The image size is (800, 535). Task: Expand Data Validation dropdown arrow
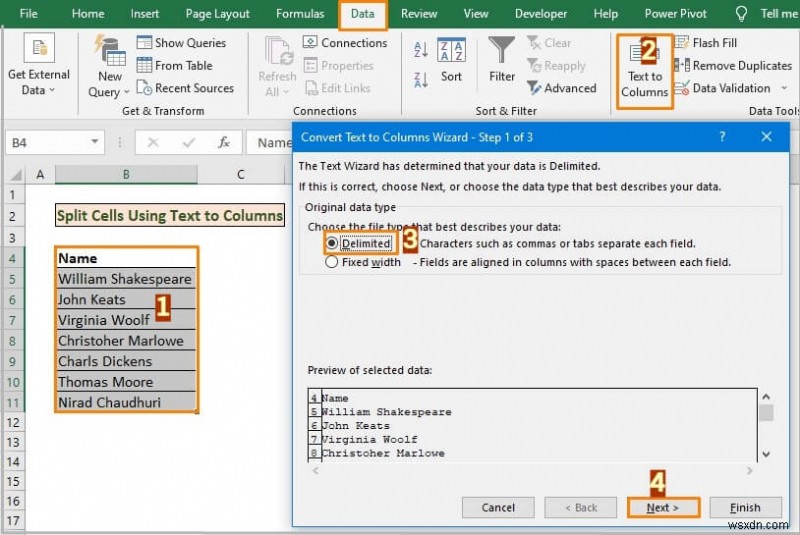pos(784,88)
